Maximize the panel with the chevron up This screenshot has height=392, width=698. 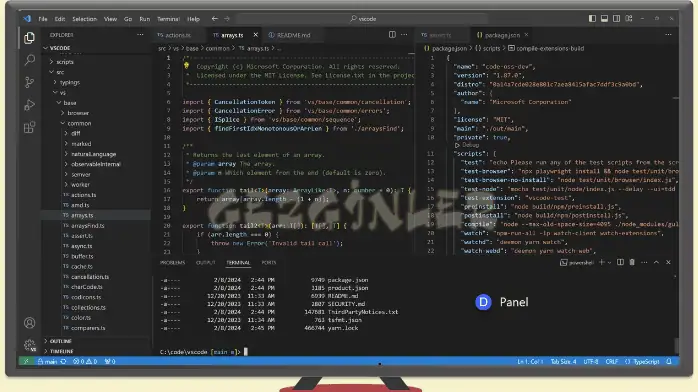click(x=656, y=263)
